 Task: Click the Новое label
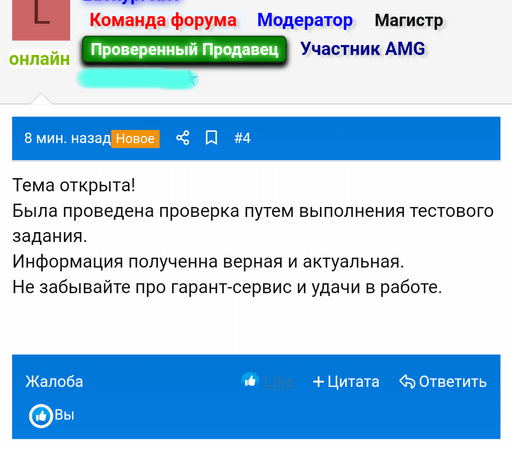point(135,138)
